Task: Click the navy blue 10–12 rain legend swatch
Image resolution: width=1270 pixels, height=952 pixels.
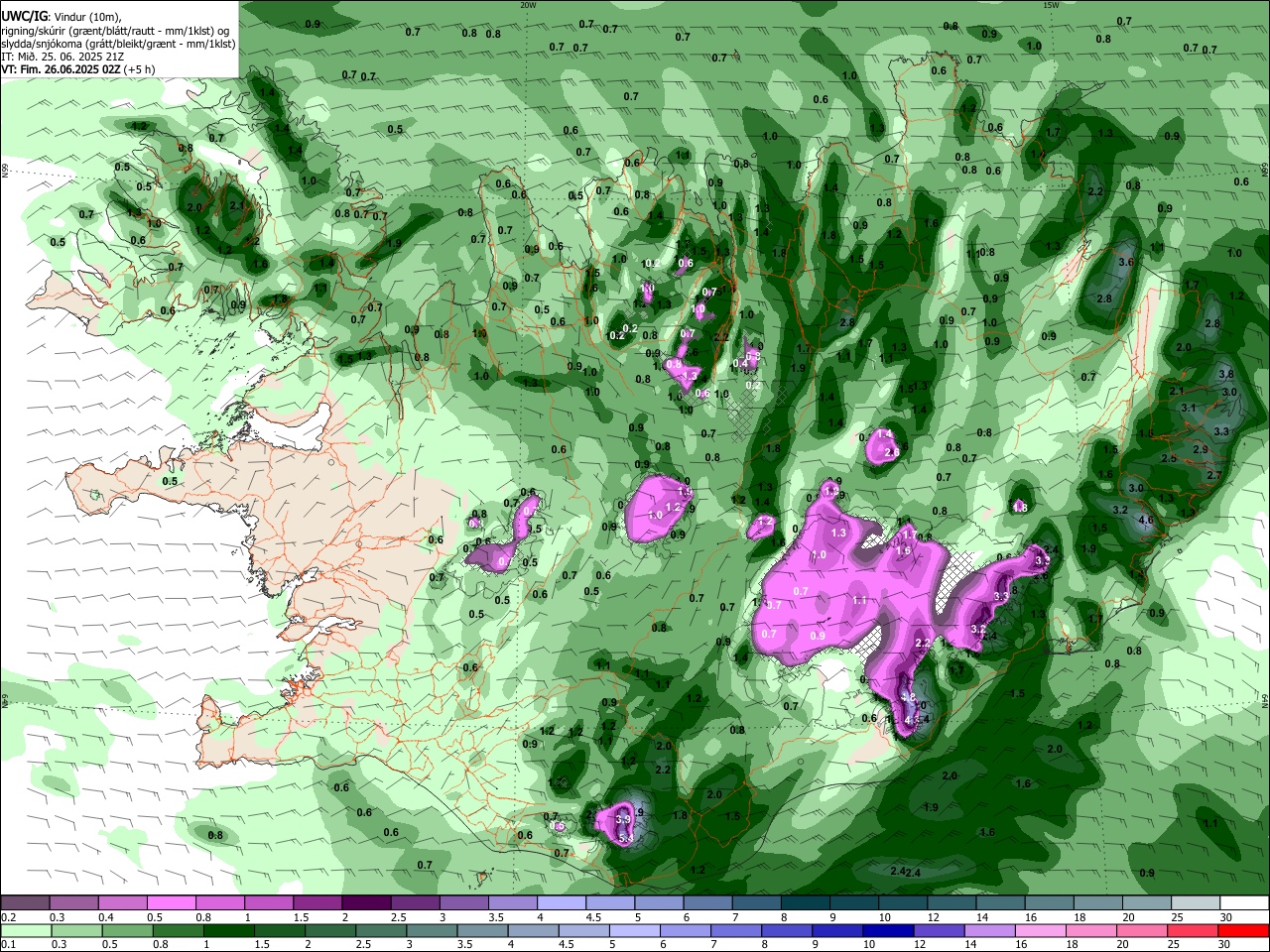Action: [x=886, y=930]
